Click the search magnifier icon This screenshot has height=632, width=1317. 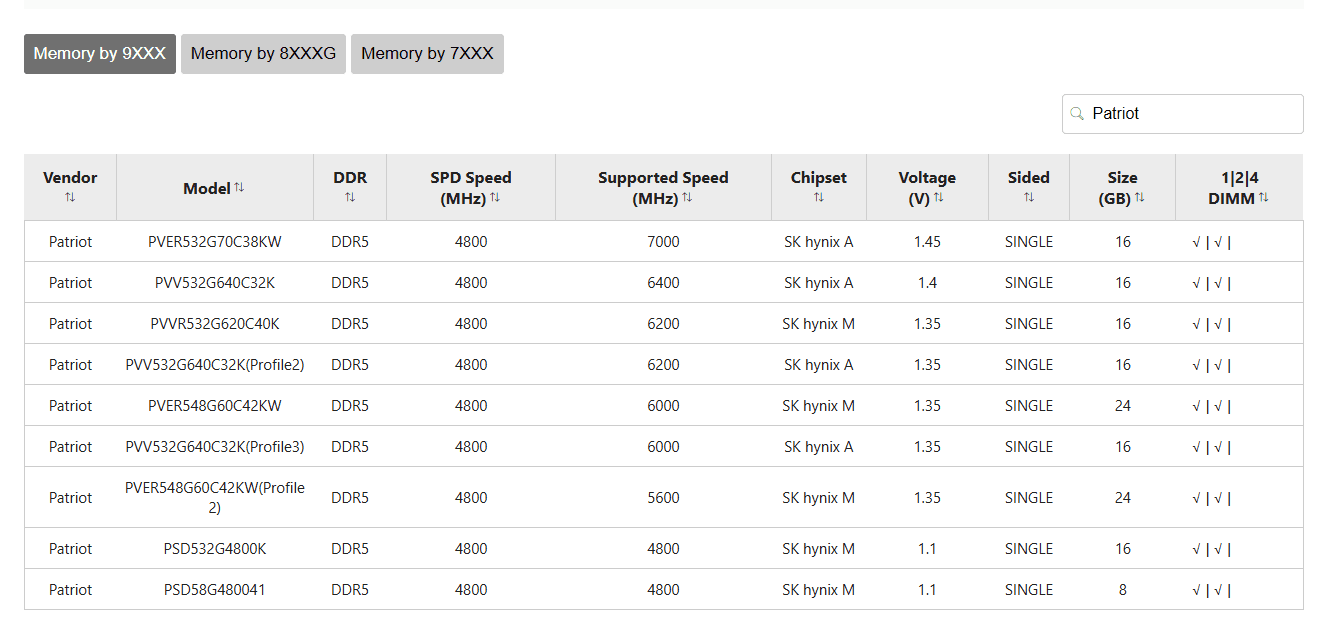coord(1077,114)
